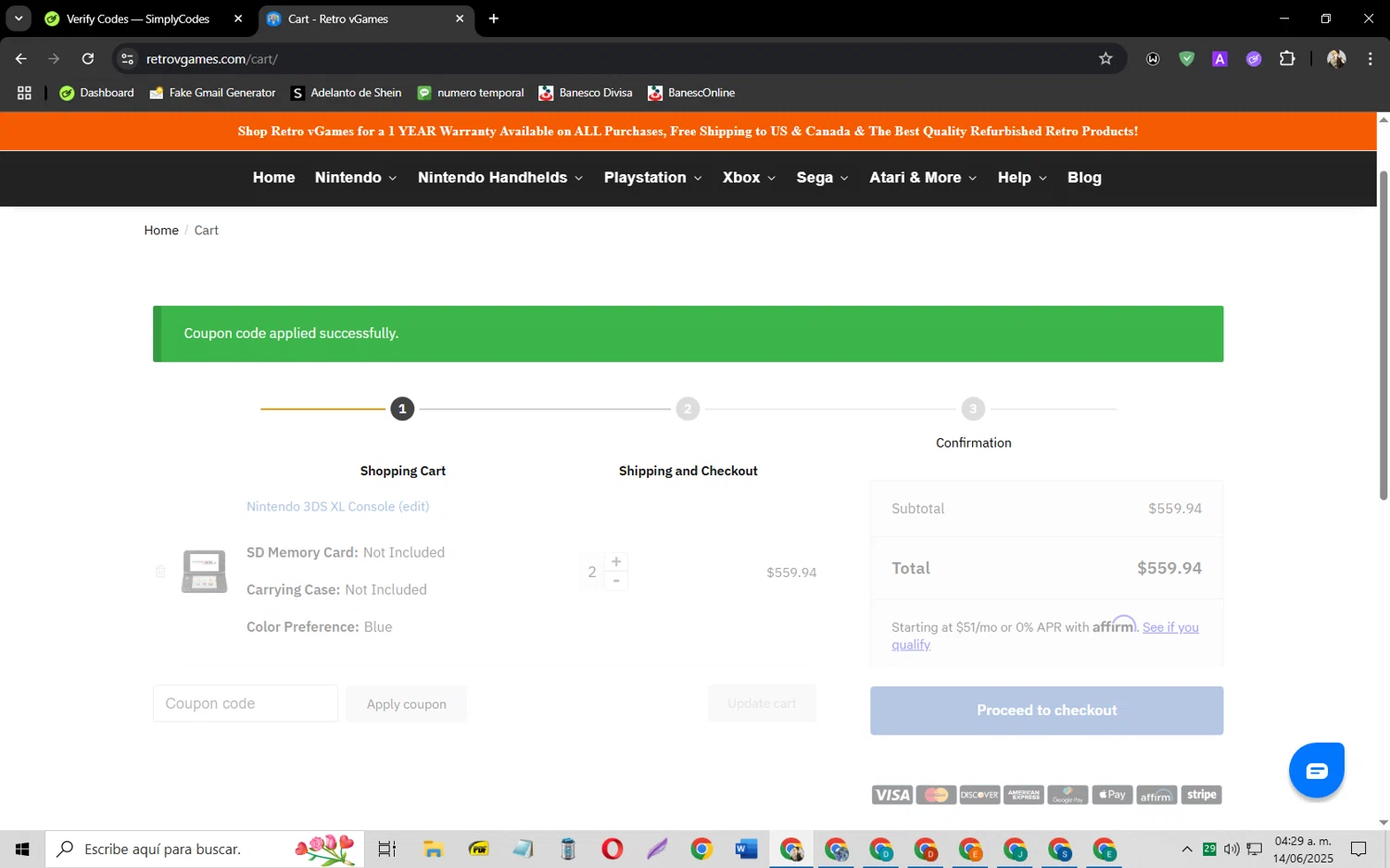This screenshot has width=1390, height=868.
Task: Focus the Coupon code input field
Action: (246, 704)
